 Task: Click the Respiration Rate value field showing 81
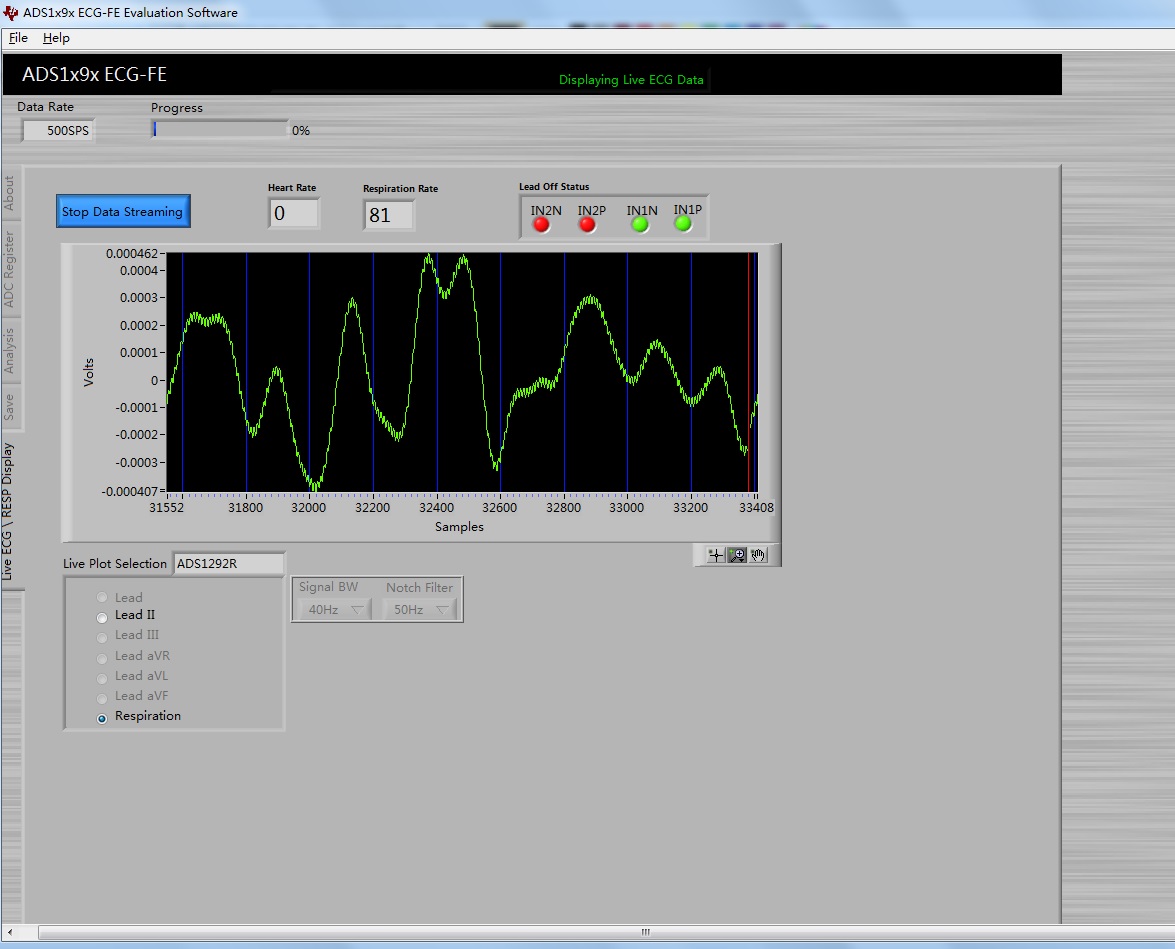click(x=388, y=215)
